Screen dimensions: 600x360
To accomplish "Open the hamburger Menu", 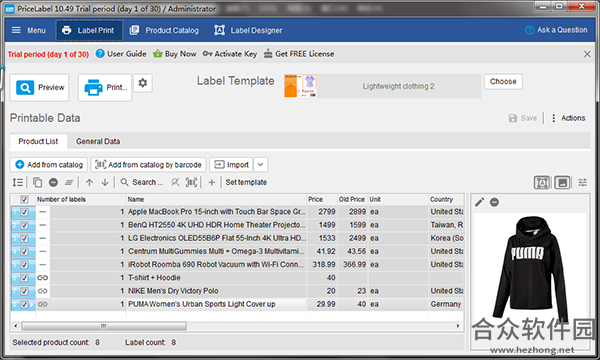I will click(29, 30).
